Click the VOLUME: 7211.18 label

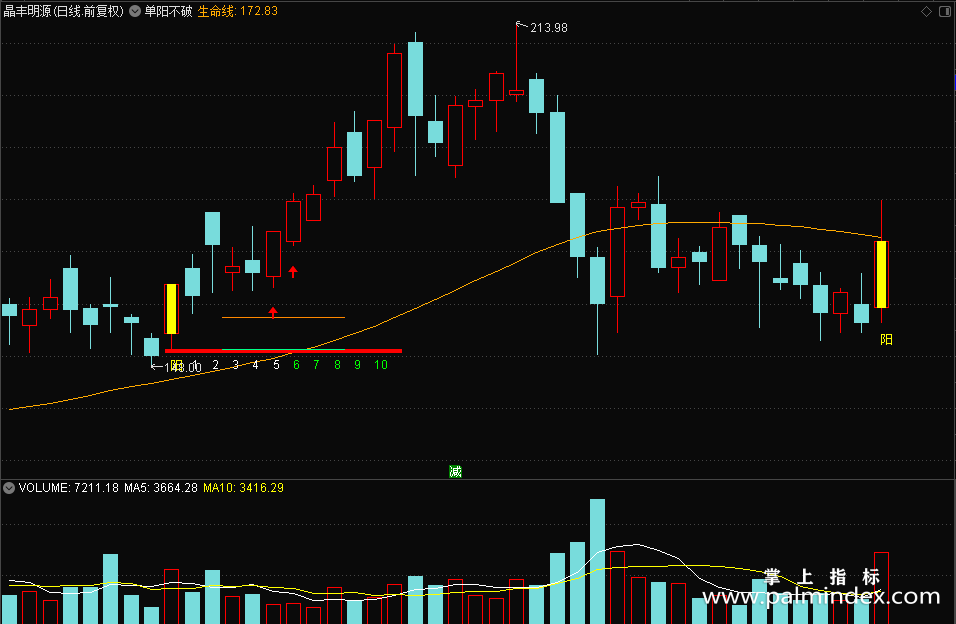68,488
